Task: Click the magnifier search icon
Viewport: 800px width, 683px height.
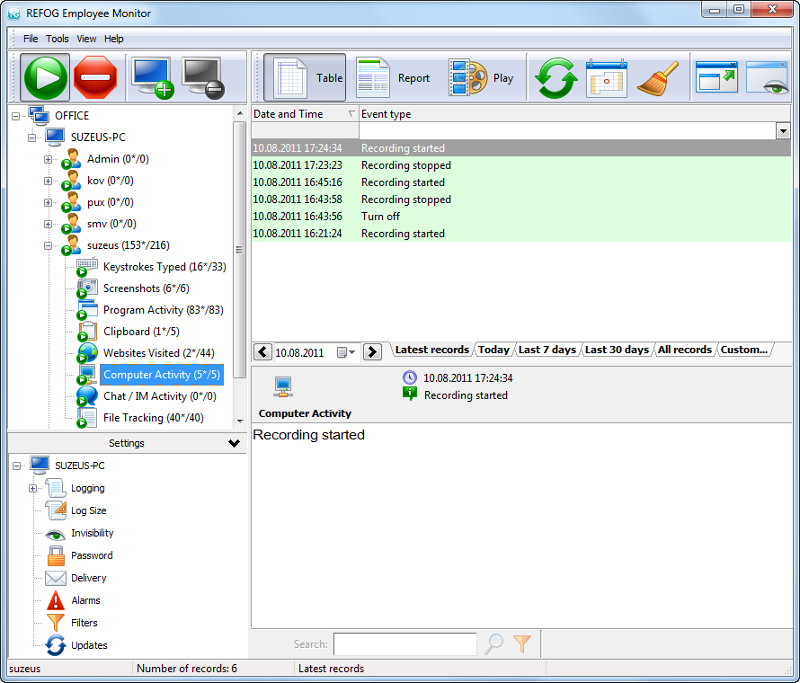Action: tap(493, 644)
